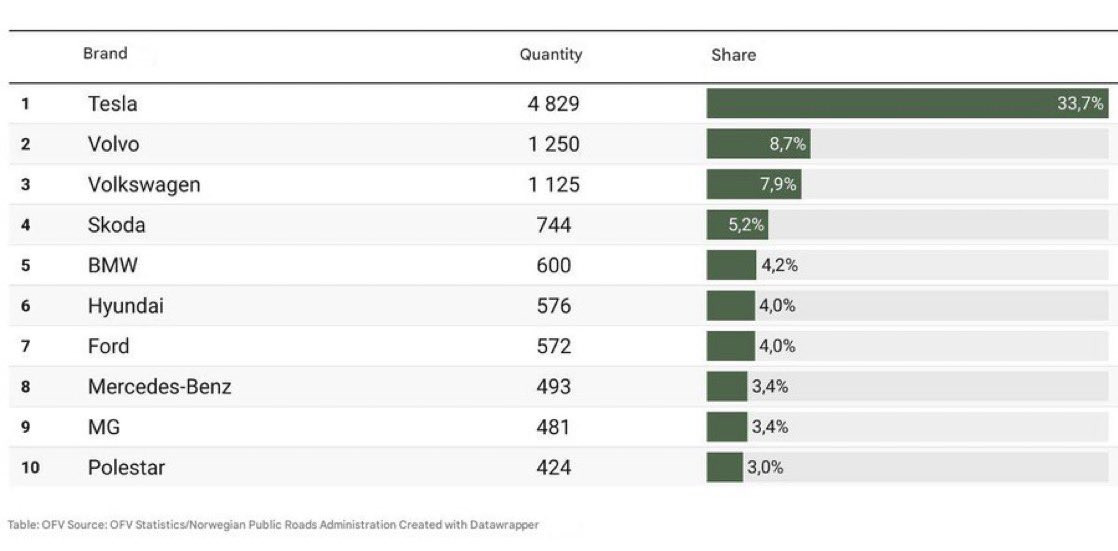Select the Skoda brand name

pyautogui.click(x=117, y=225)
